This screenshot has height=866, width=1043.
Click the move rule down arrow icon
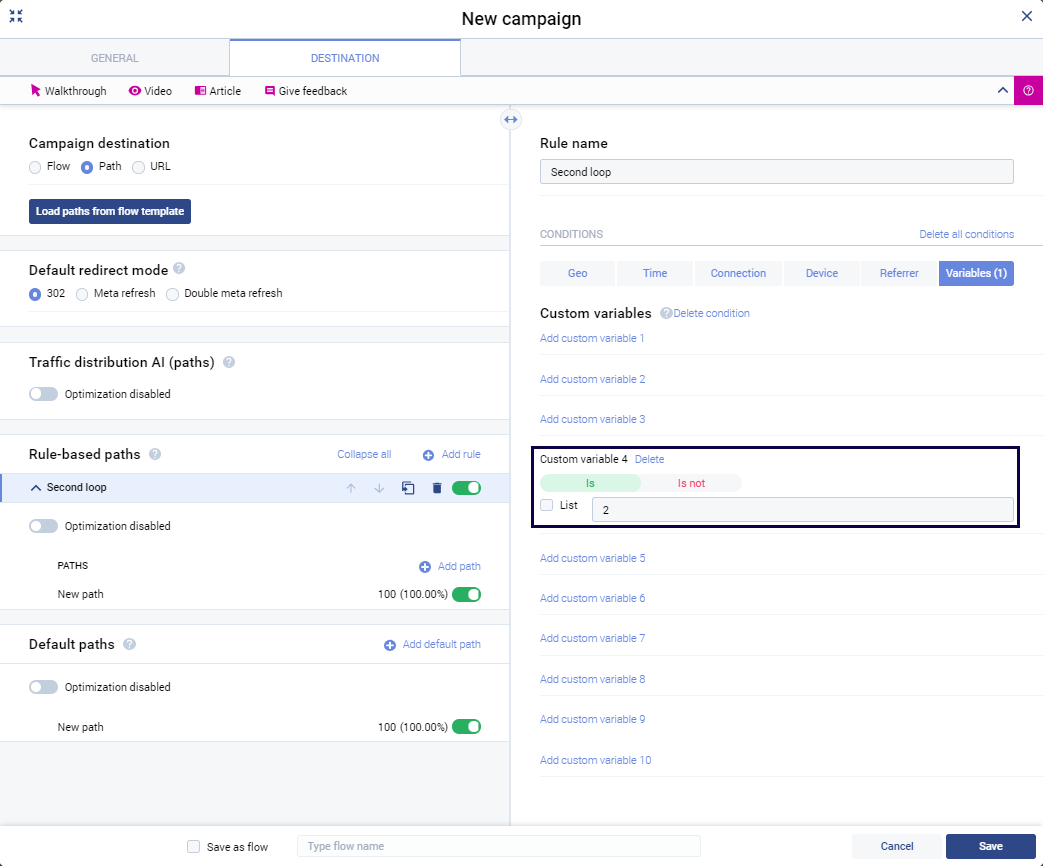[x=379, y=488]
